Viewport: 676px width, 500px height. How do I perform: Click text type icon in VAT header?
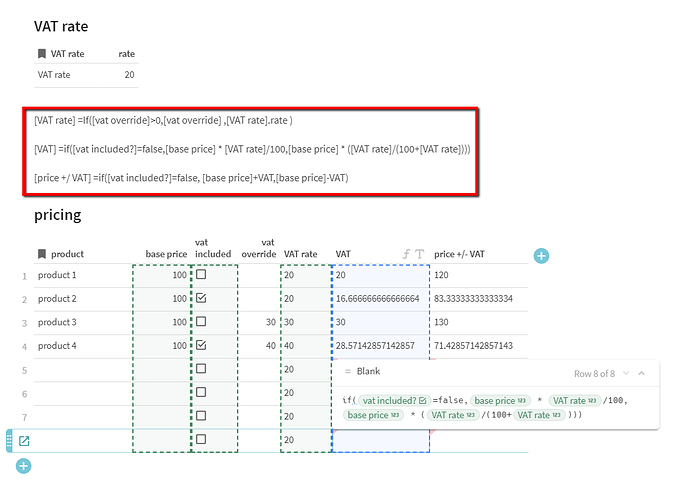tap(419, 254)
